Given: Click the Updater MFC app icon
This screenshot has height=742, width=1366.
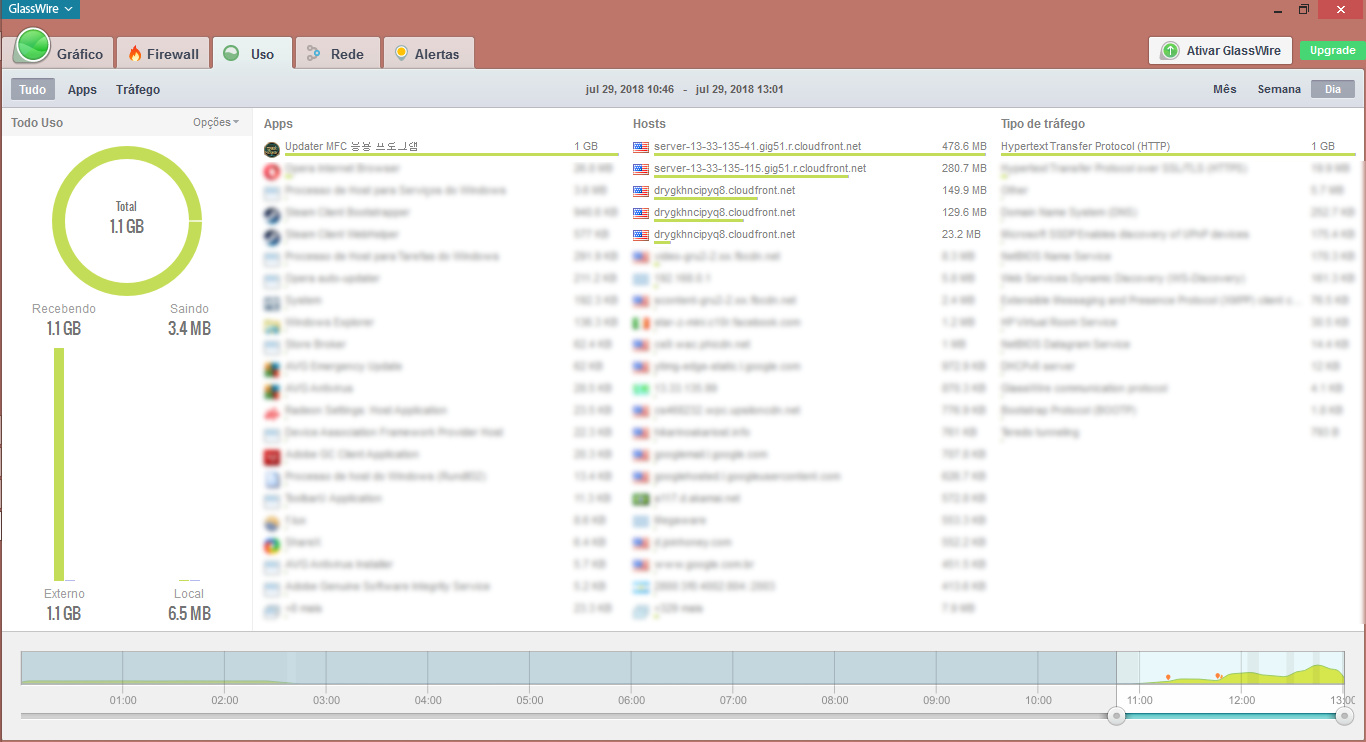Looking at the screenshot, I should tap(271, 148).
